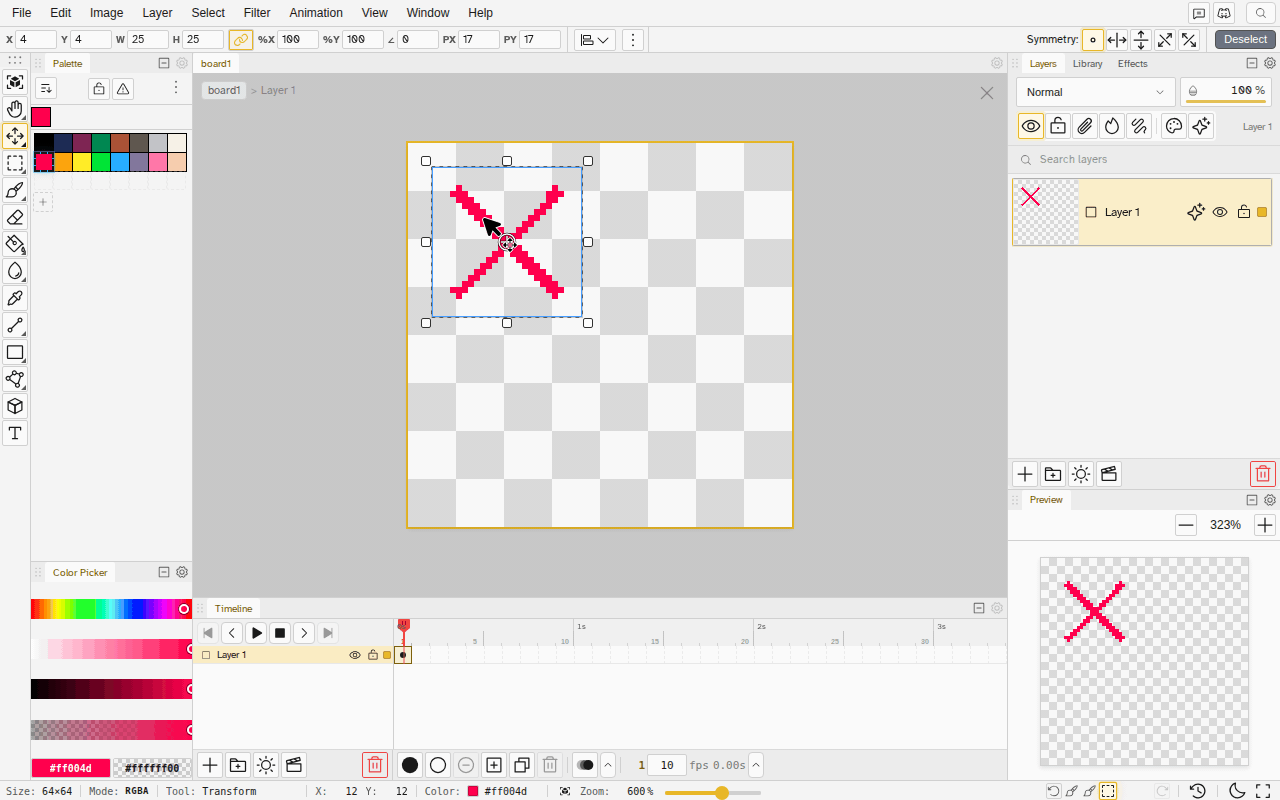Image resolution: width=1280 pixels, height=800 pixels.
Task: Select the hand pan tool
Action: point(15,109)
